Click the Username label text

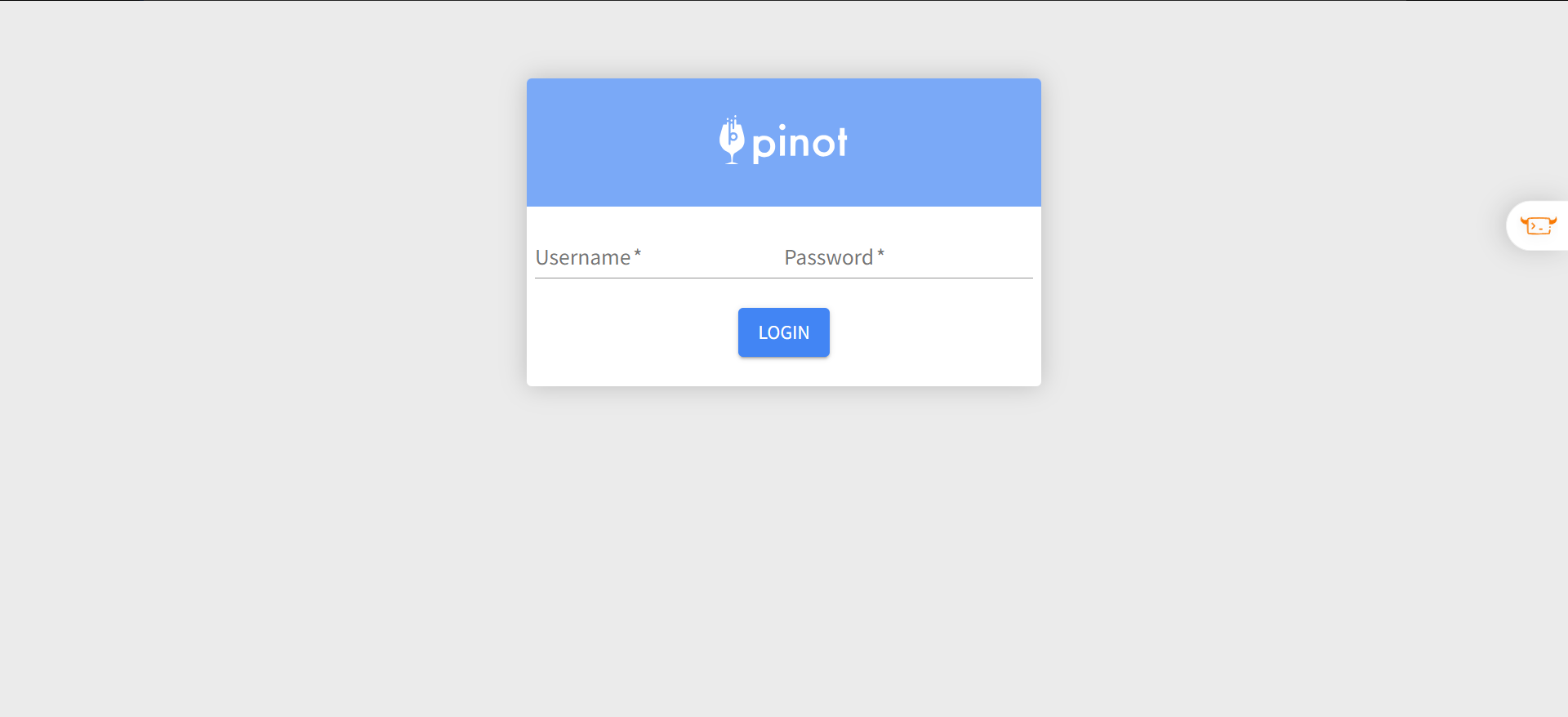point(582,258)
